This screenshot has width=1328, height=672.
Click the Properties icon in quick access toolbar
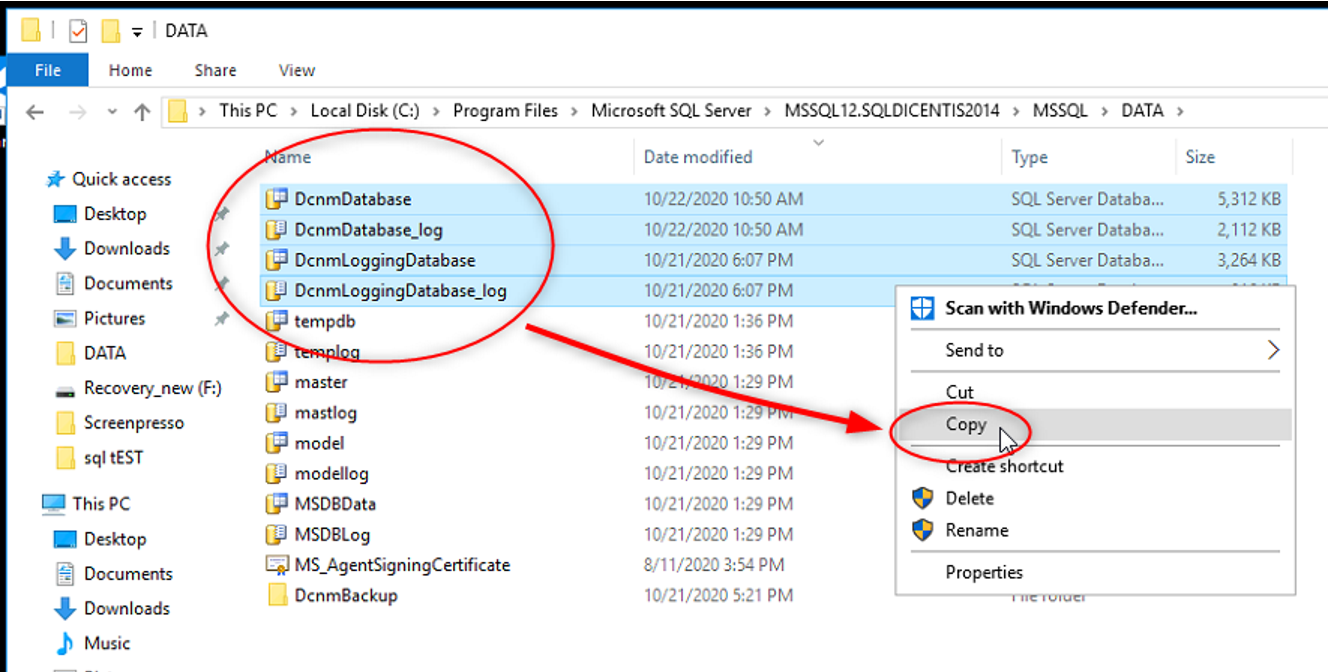pos(78,31)
